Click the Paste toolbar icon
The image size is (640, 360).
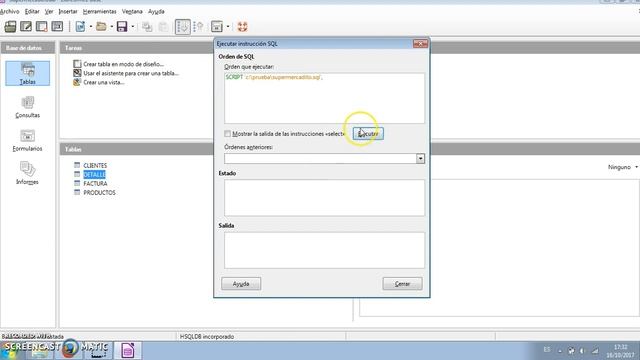tap(163, 27)
